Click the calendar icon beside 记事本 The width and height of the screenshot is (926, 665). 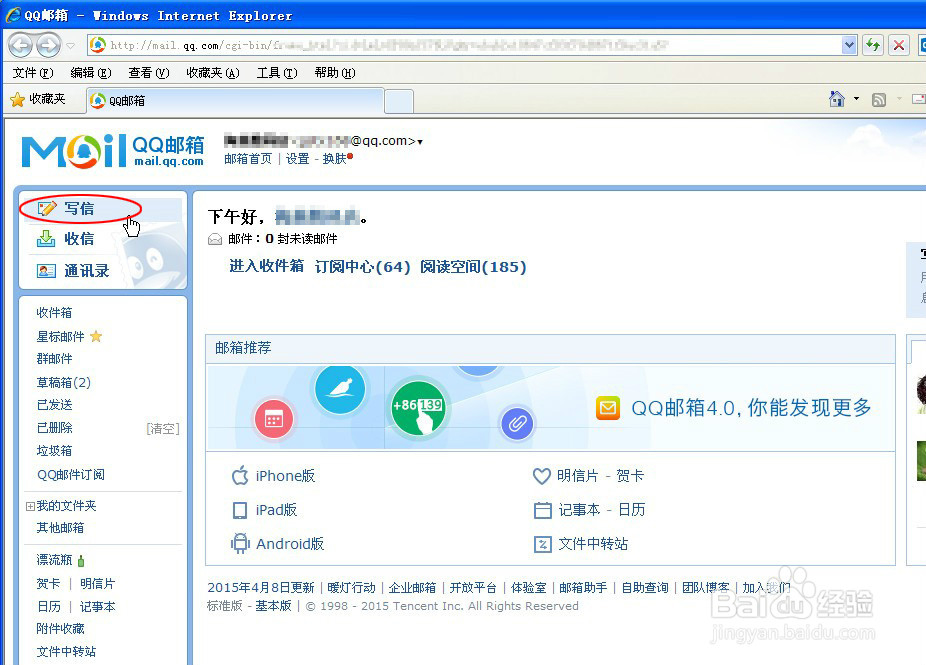click(542, 510)
